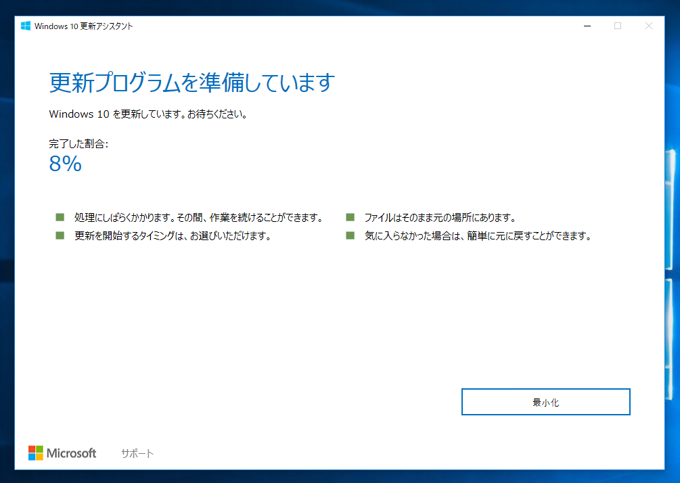The width and height of the screenshot is (680, 483).
Task: Minimize the Windows 10 更新アシスタント window
Action: coord(587,26)
